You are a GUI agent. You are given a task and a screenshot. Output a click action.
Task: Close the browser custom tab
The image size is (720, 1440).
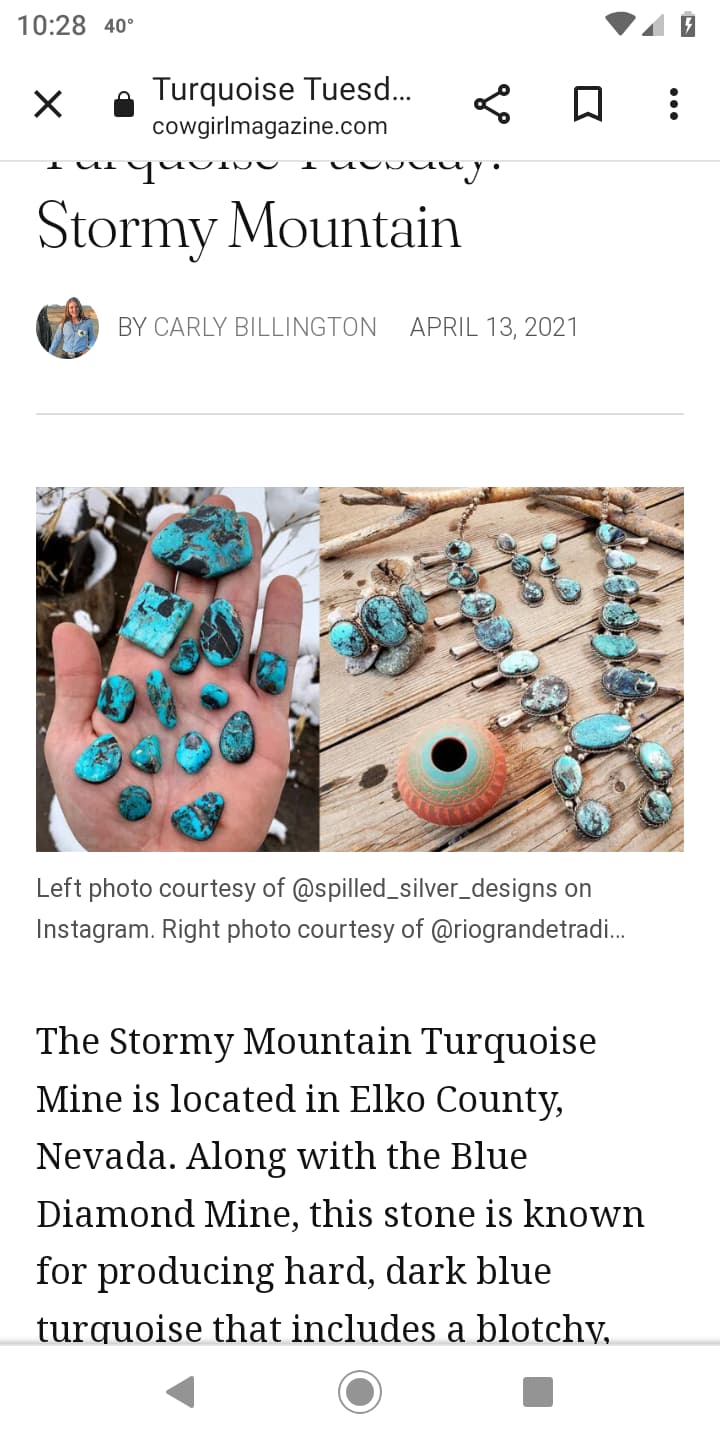coord(48,104)
